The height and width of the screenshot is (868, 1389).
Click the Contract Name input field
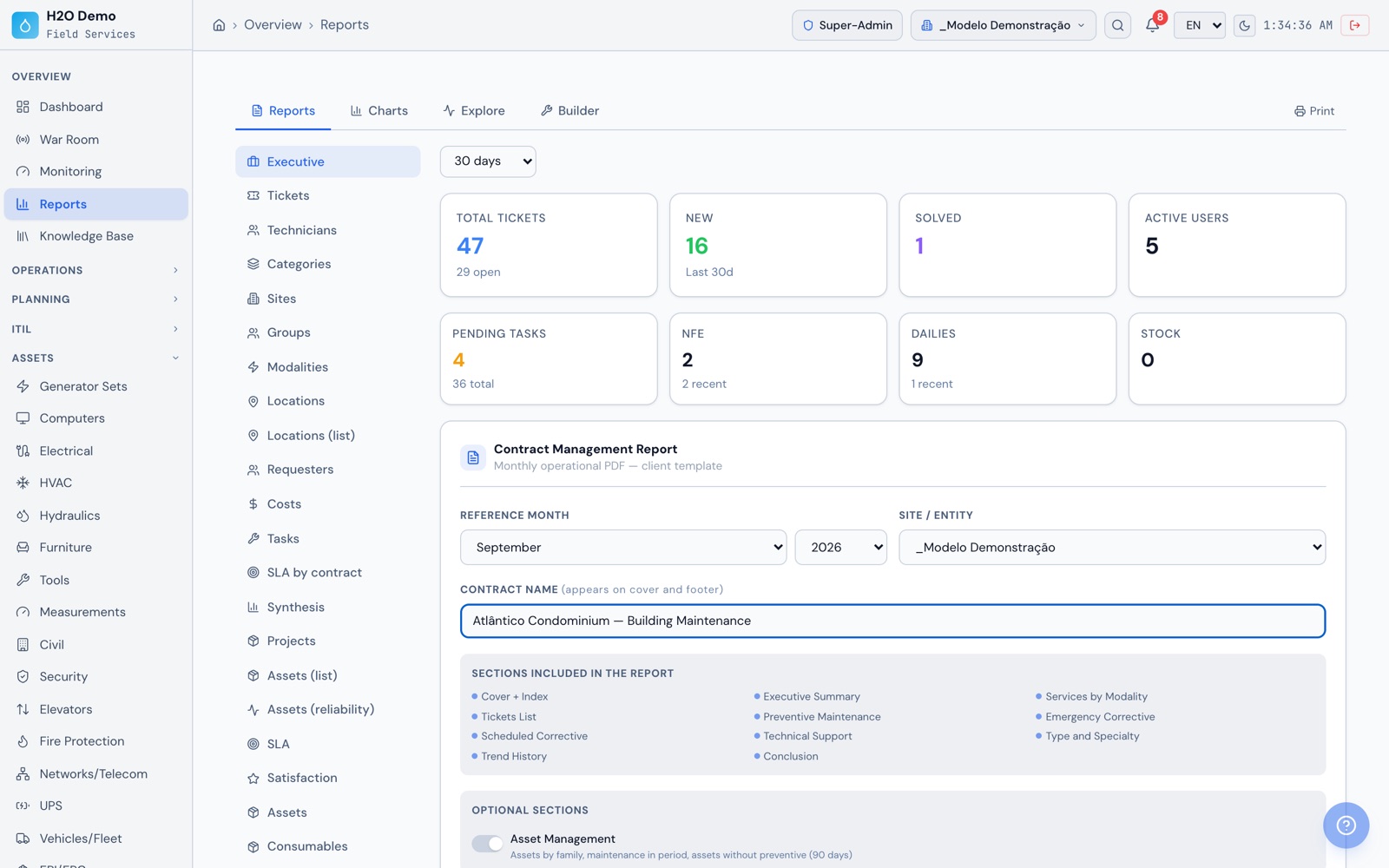click(892, 621)
